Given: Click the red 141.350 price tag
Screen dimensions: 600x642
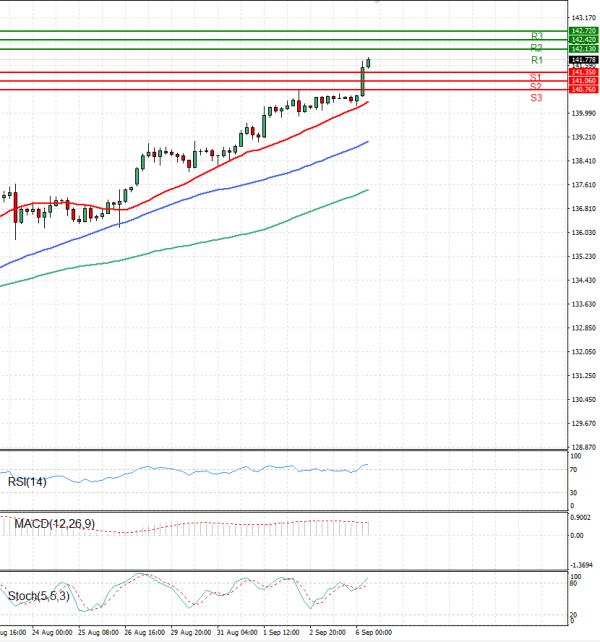Looking at the screenshot, I should click(x=584, y=72).
